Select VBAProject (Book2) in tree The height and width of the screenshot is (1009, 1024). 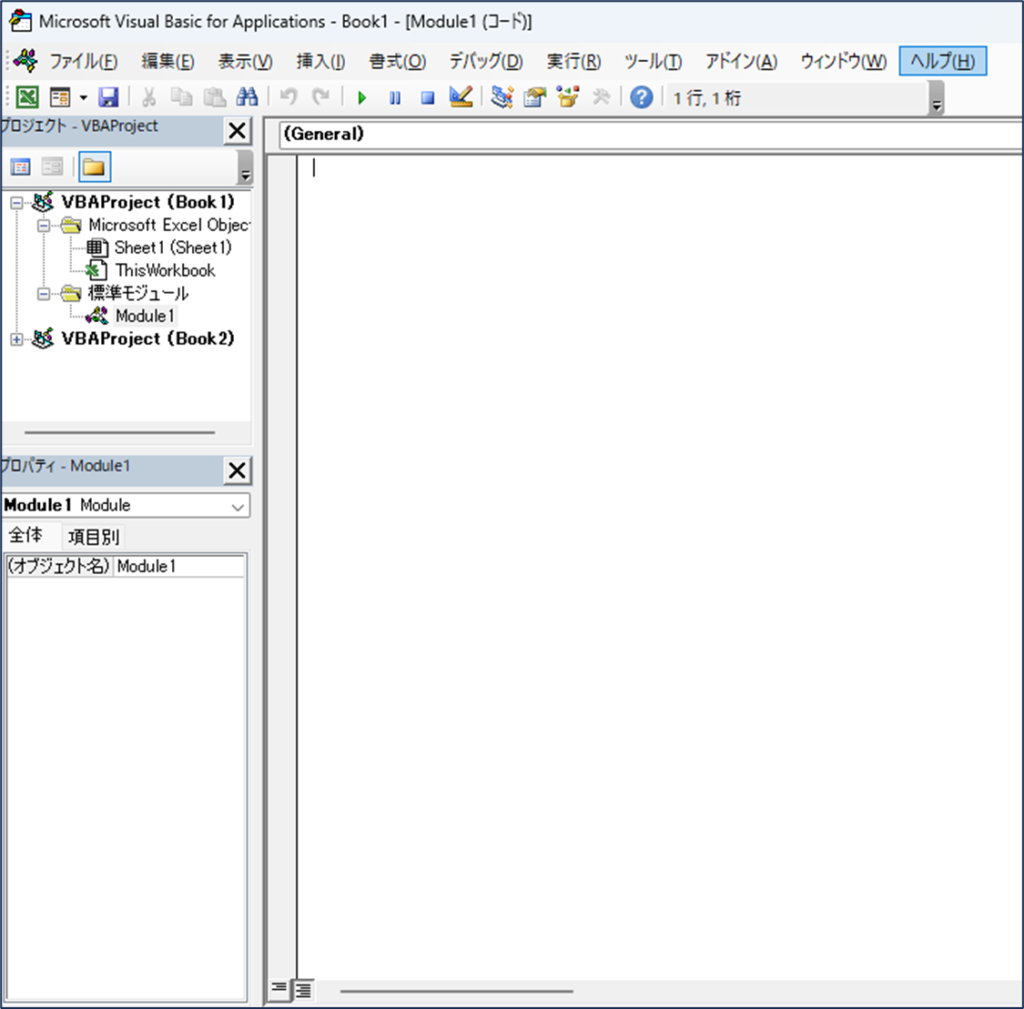[148, 338]
